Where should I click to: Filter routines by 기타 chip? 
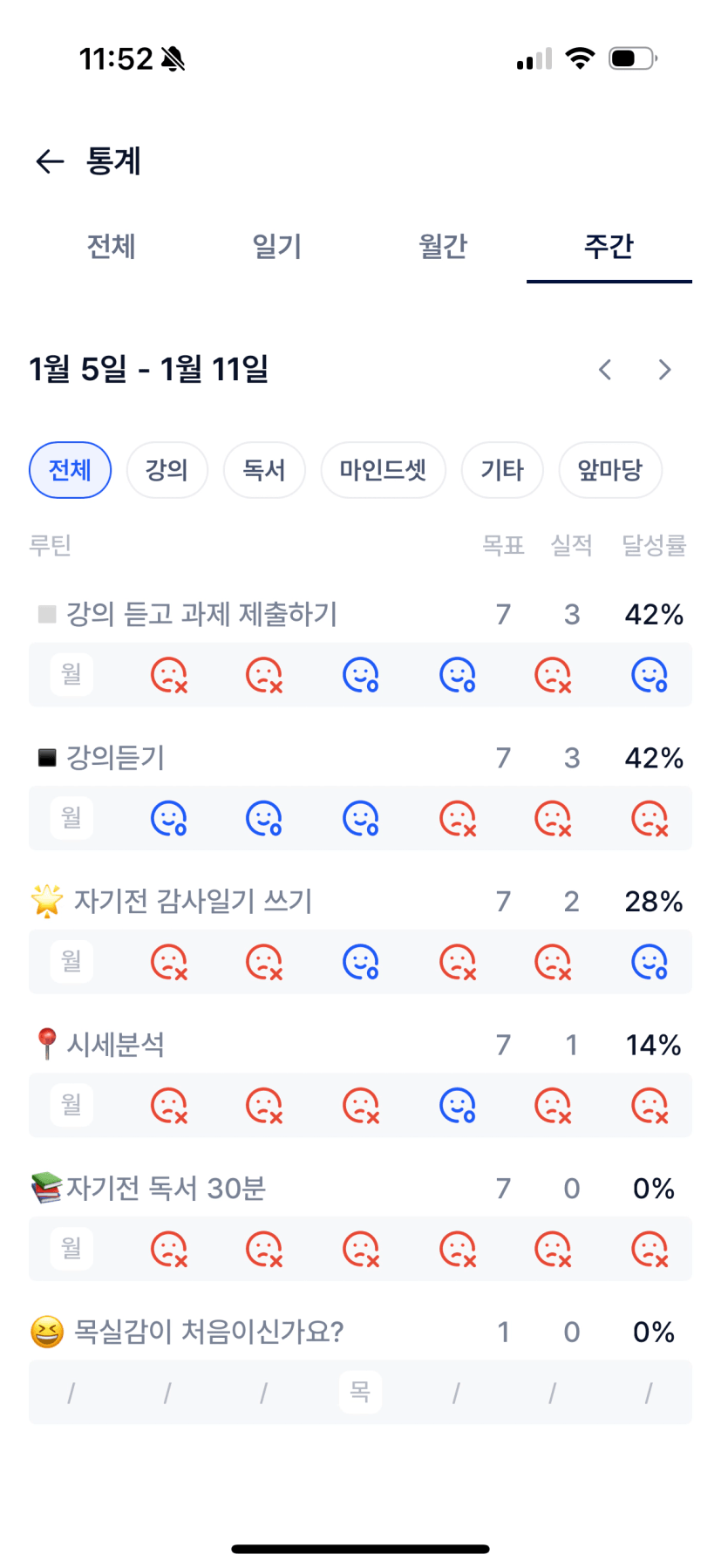click(502, 470)
